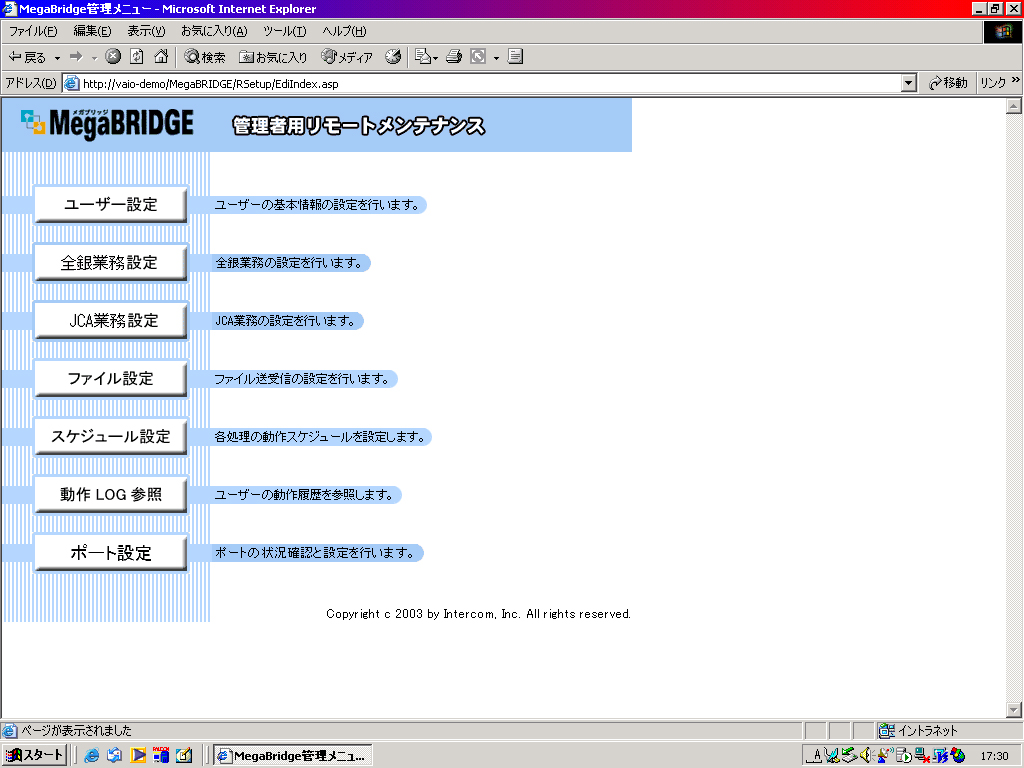Click the スタート (Start) button
This screenshot has width=1024, height=768.
pyautogui.click(x=34, y=756)
